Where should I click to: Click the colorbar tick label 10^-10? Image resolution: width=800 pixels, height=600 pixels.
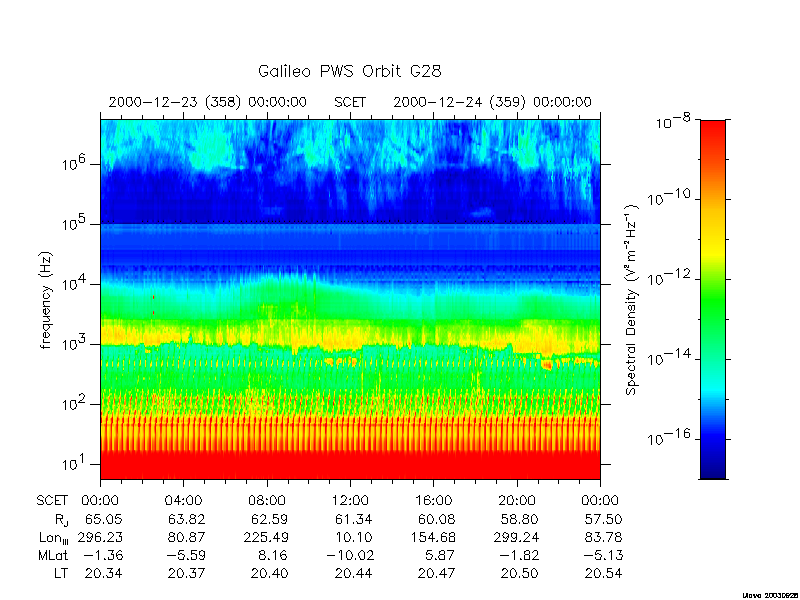[x=668, y=196]
